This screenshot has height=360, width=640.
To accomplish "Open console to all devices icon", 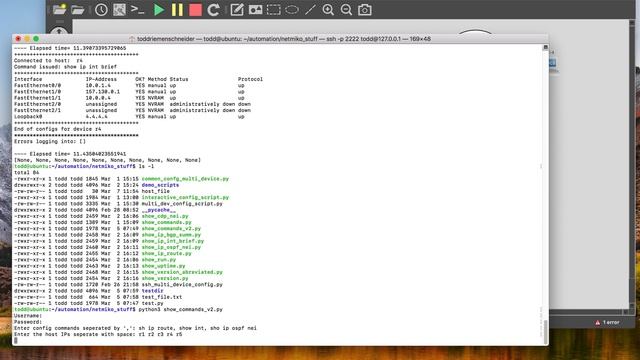I will coord(138,10).
